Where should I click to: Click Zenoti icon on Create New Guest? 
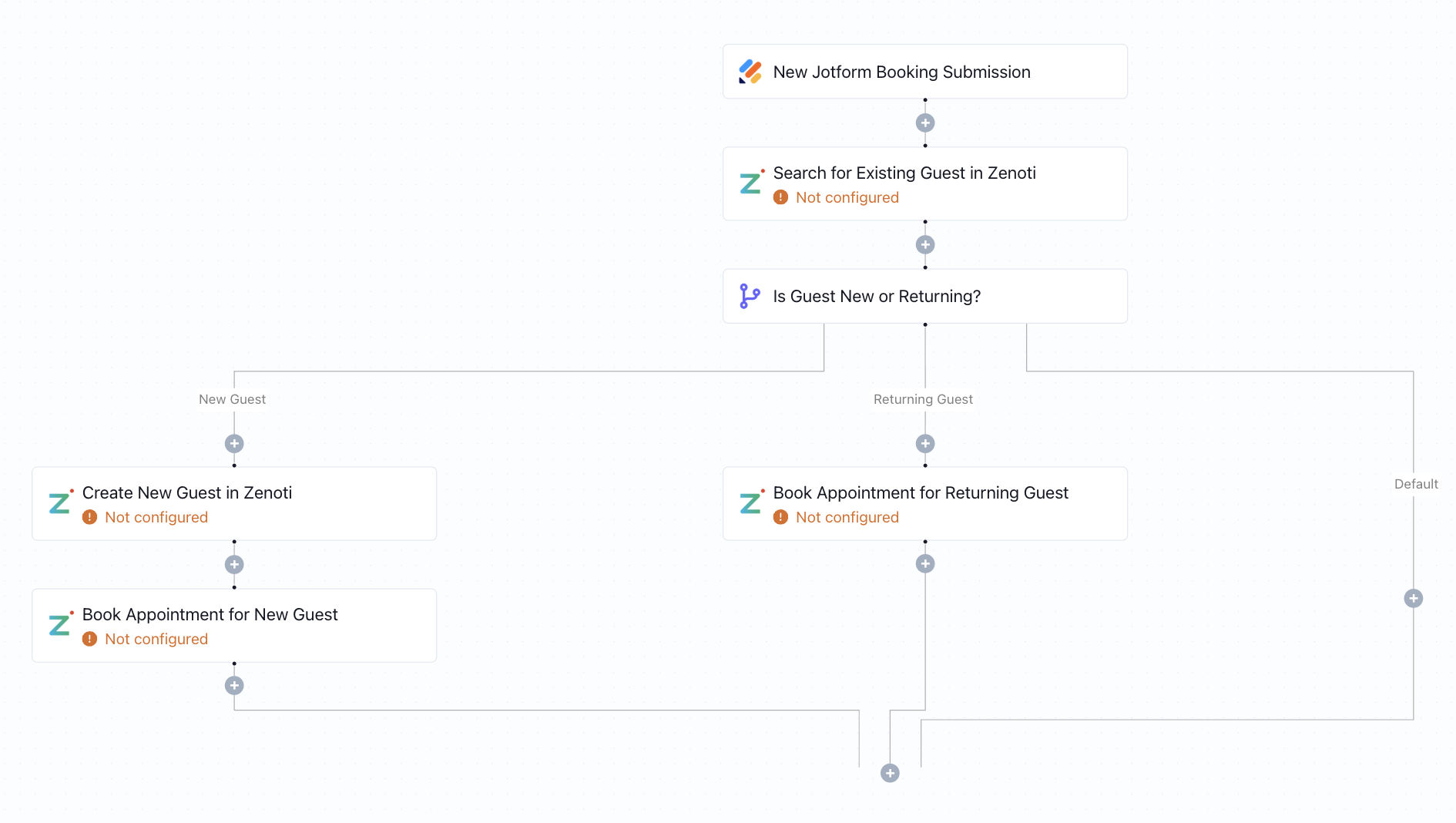tap(60, 502)
